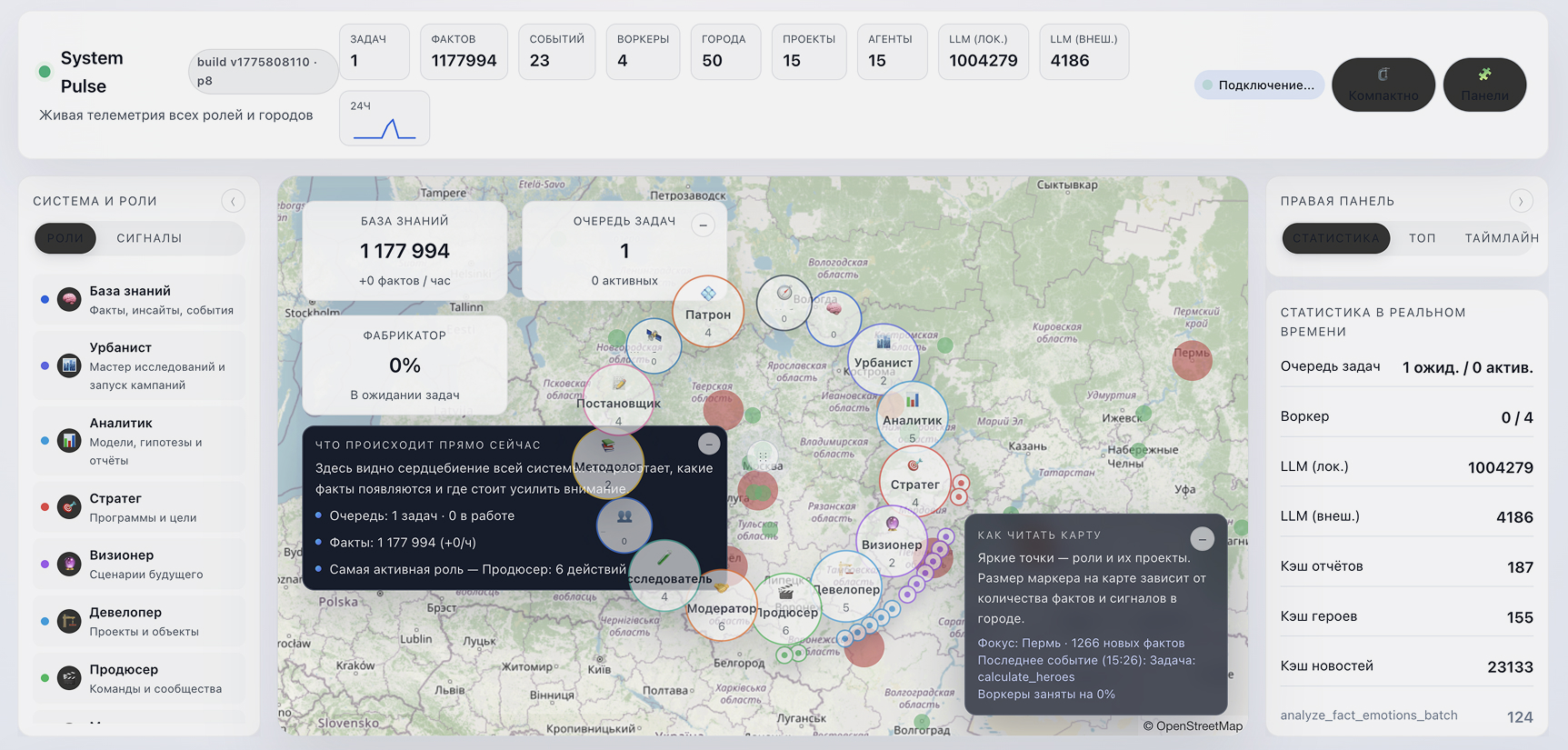Click the Визионер role icon in sidebar
Viewport: 1568px width, 750px height.
(69, 565)
